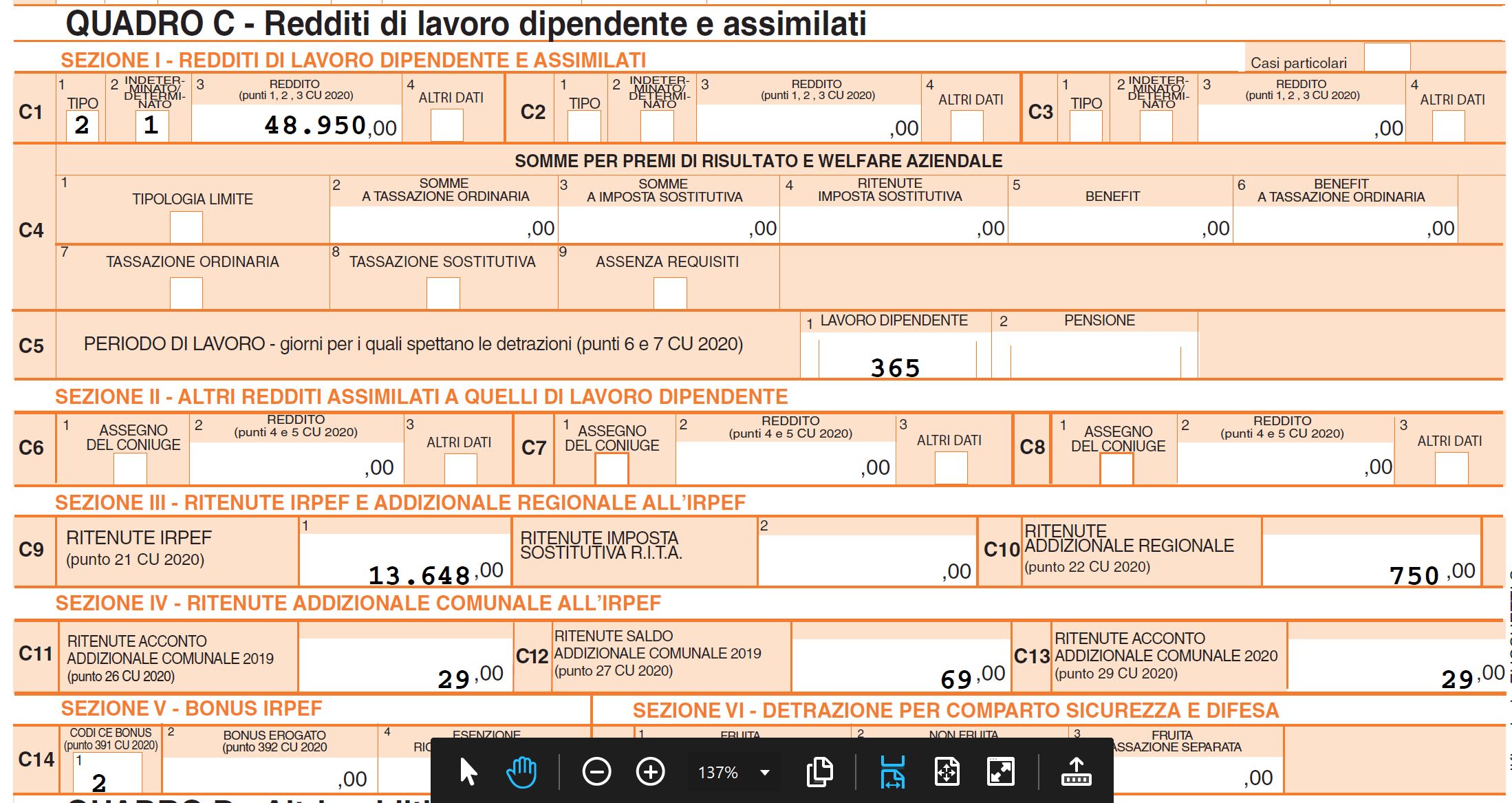Click the PERIODO DI LAVORO description text
This screenshot has height=803, width=1512.
[x=413, y=344]
